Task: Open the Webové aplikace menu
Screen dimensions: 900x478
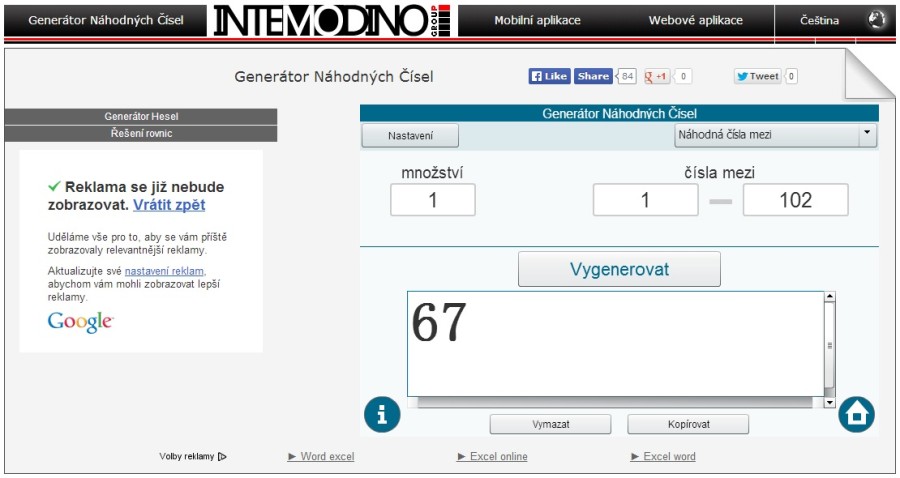Action: pyautogui.click(x=695, y=20)
